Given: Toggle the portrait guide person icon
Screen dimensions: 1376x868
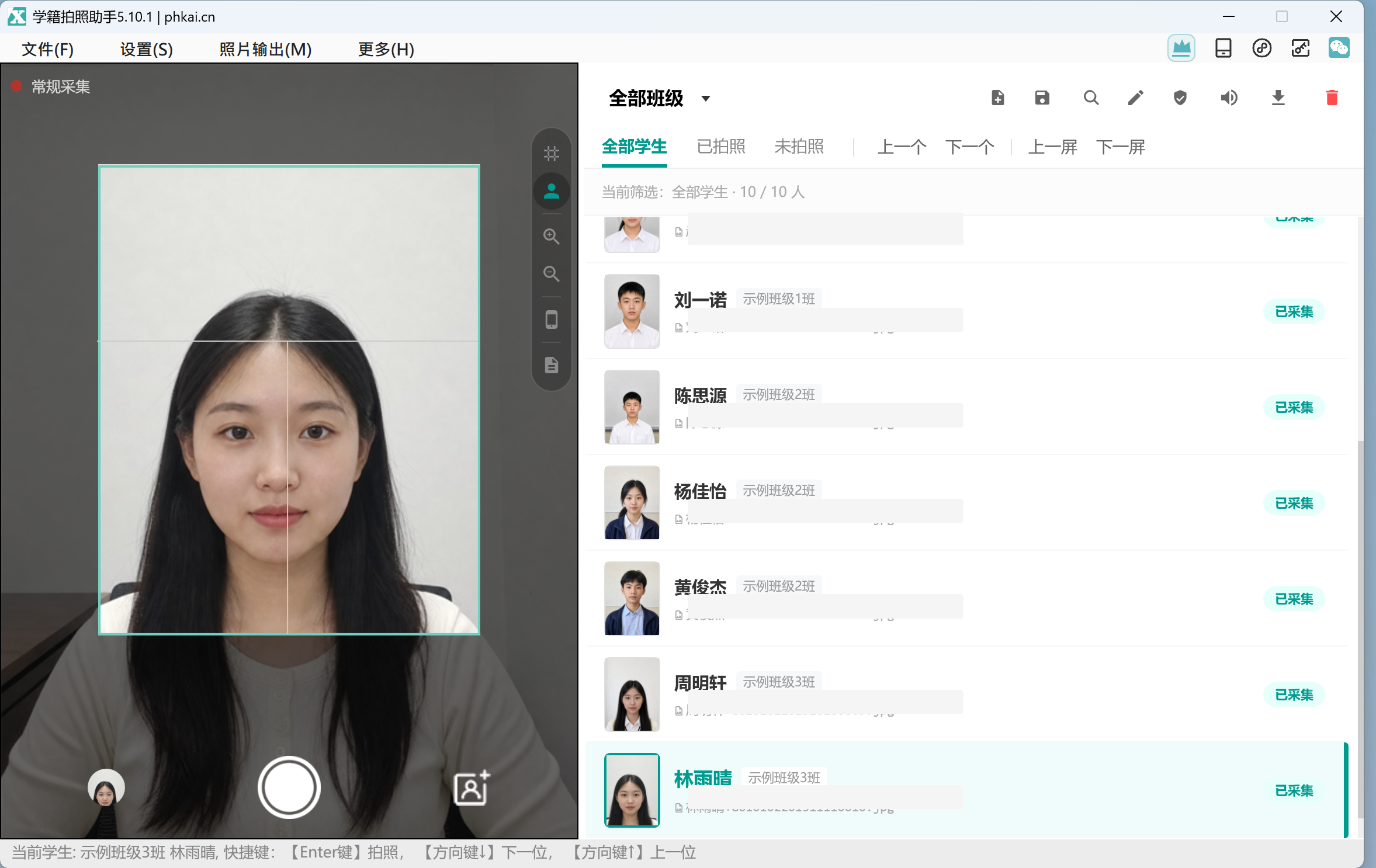Looking at the screenshot, I should (x=551, y=191).
